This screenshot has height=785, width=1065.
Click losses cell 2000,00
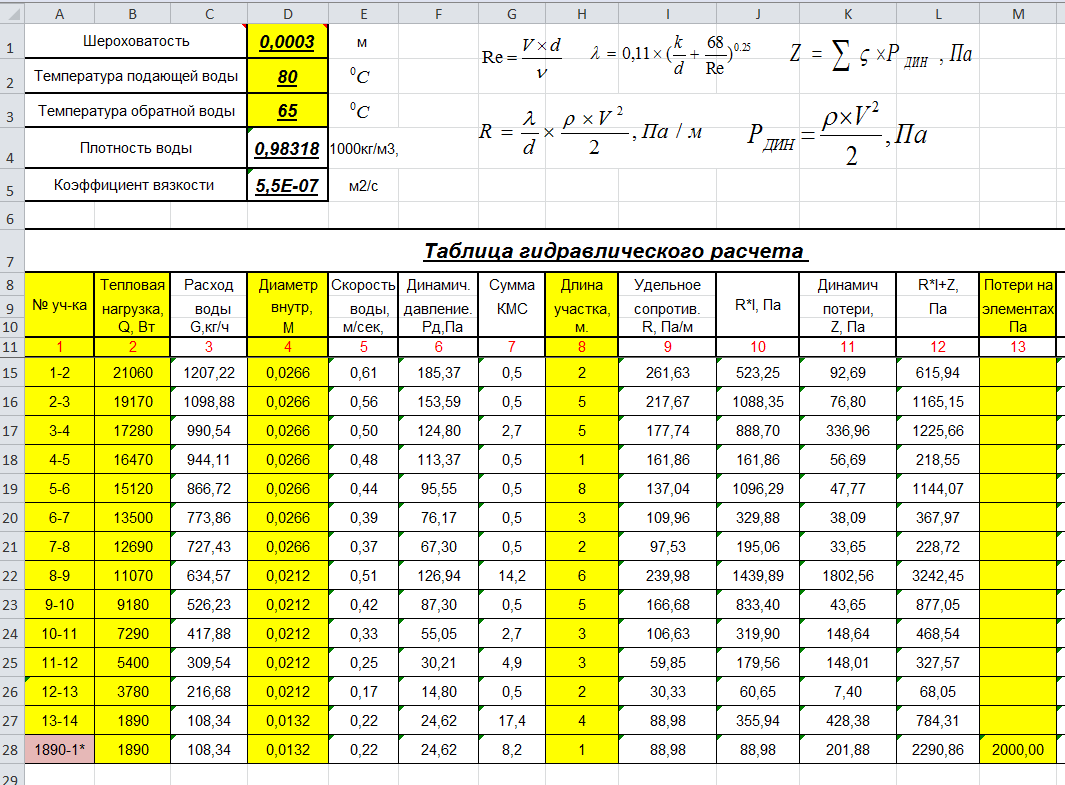[1017, 750]
